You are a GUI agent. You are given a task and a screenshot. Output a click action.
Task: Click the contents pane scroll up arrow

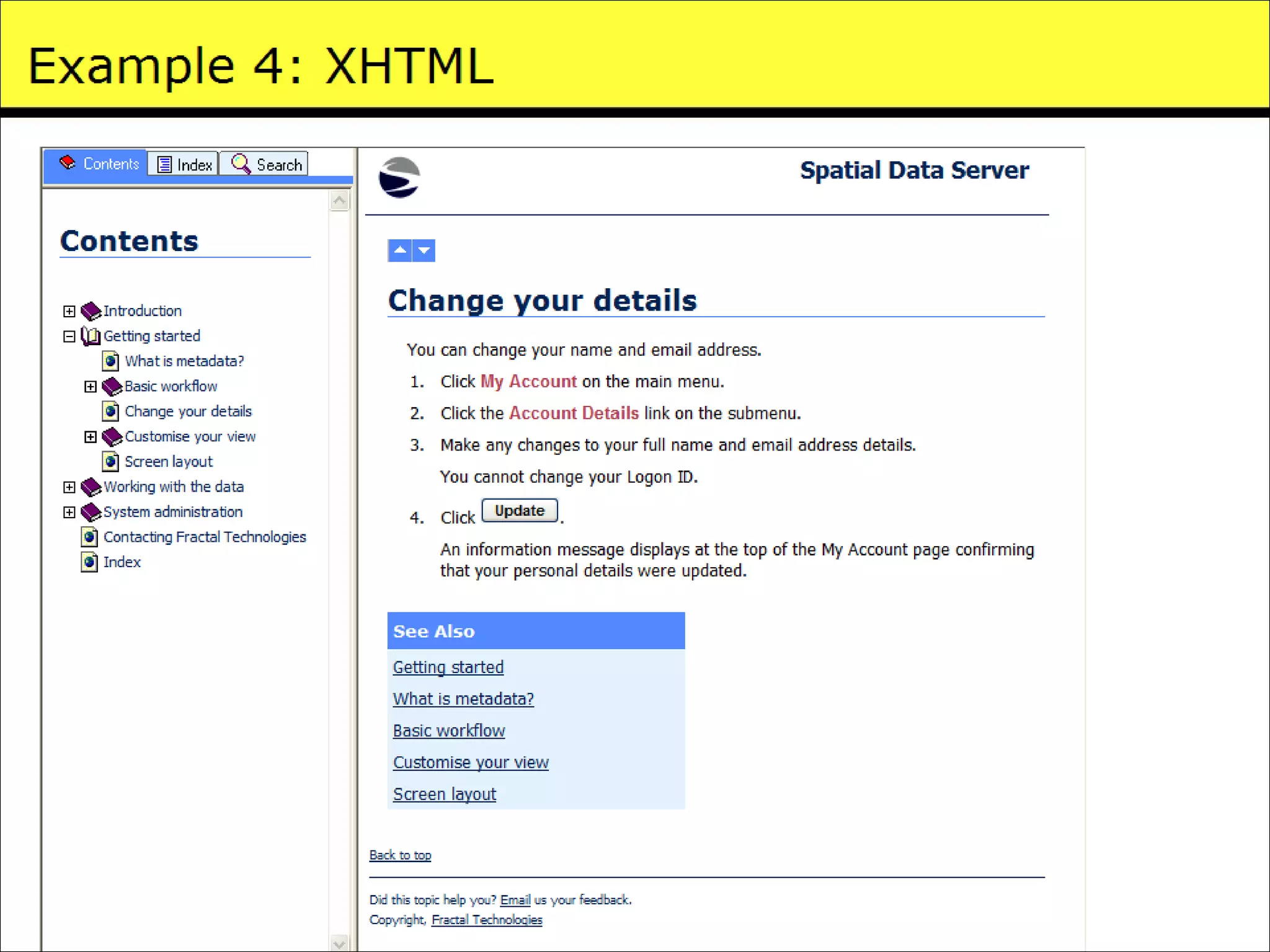pyautogui.click(x=339, y=200)
